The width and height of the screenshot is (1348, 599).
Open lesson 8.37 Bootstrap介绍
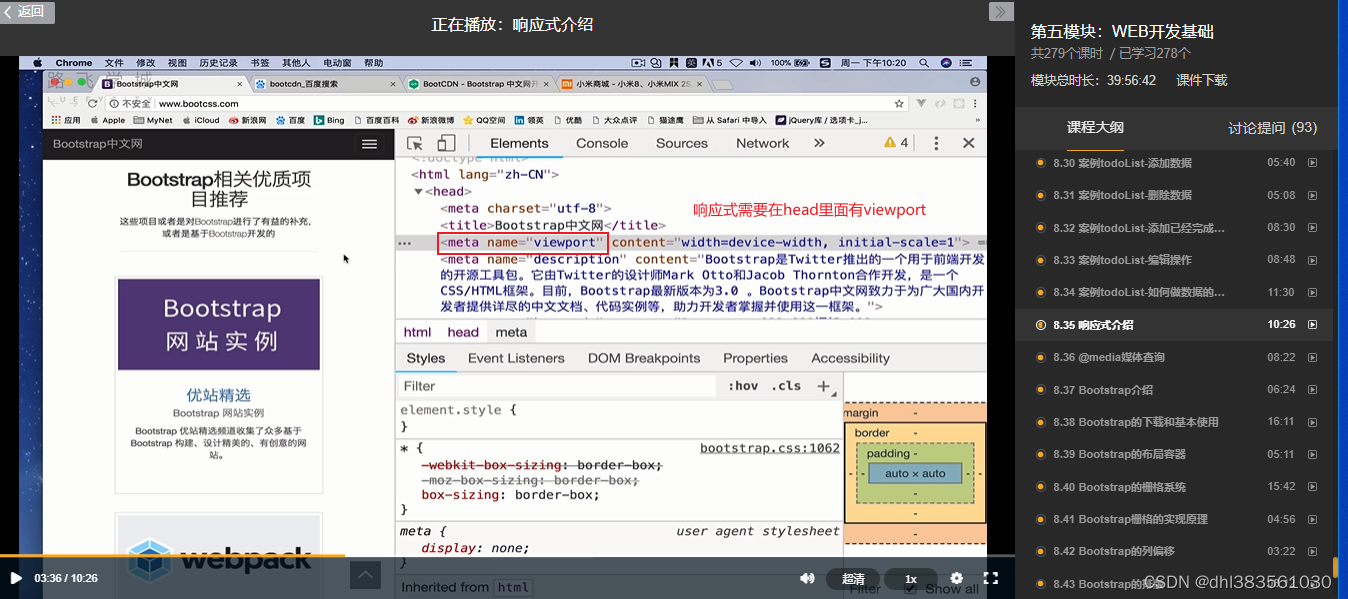(1102, 390)
